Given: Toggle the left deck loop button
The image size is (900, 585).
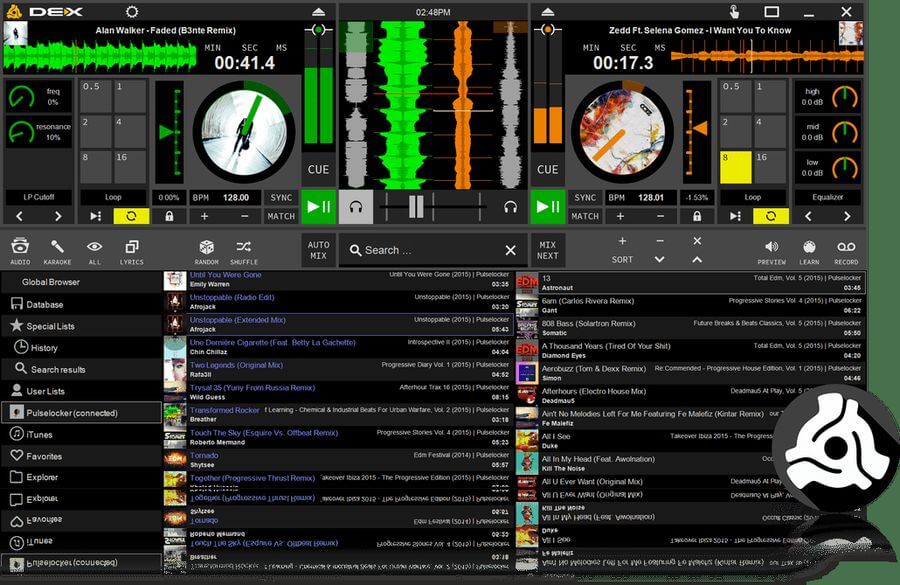Looking at the screenshot, I should 131,216.
